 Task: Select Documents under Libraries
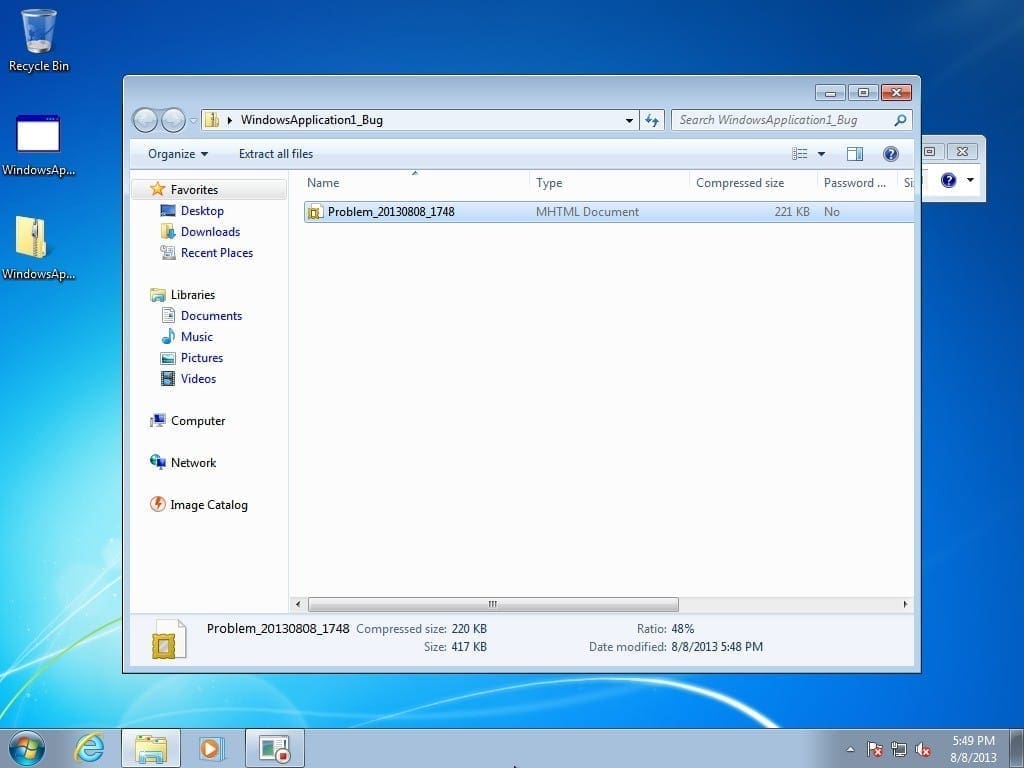coord(209,315)
